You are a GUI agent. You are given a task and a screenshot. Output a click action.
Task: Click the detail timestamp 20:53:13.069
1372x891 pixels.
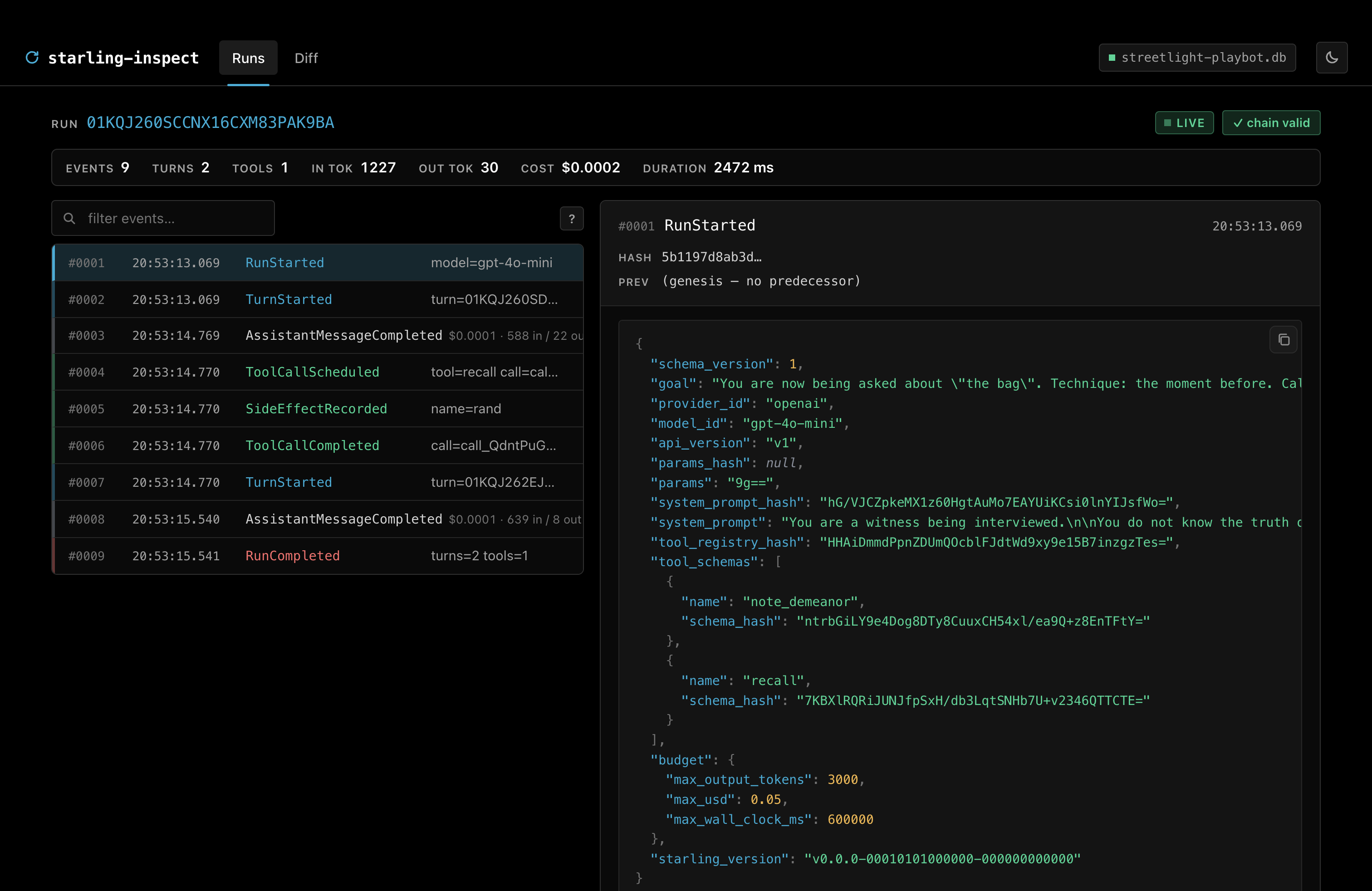pyautogui.click(x=1257, y=226)
